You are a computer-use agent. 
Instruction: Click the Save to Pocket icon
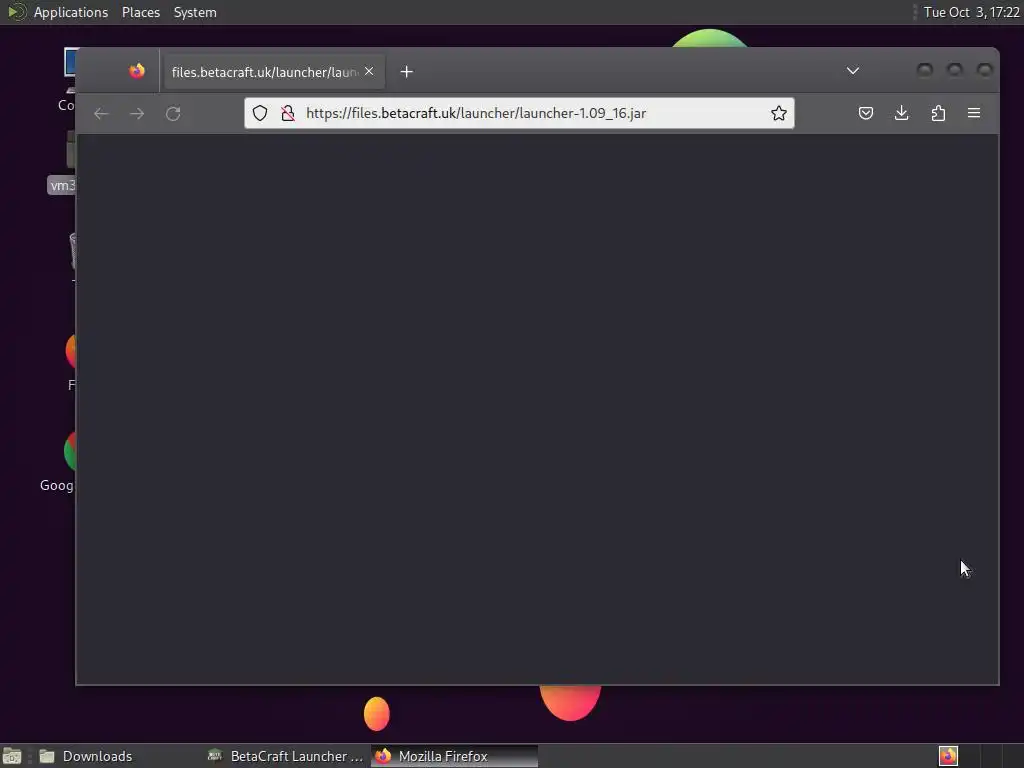(x=865, y=113)
